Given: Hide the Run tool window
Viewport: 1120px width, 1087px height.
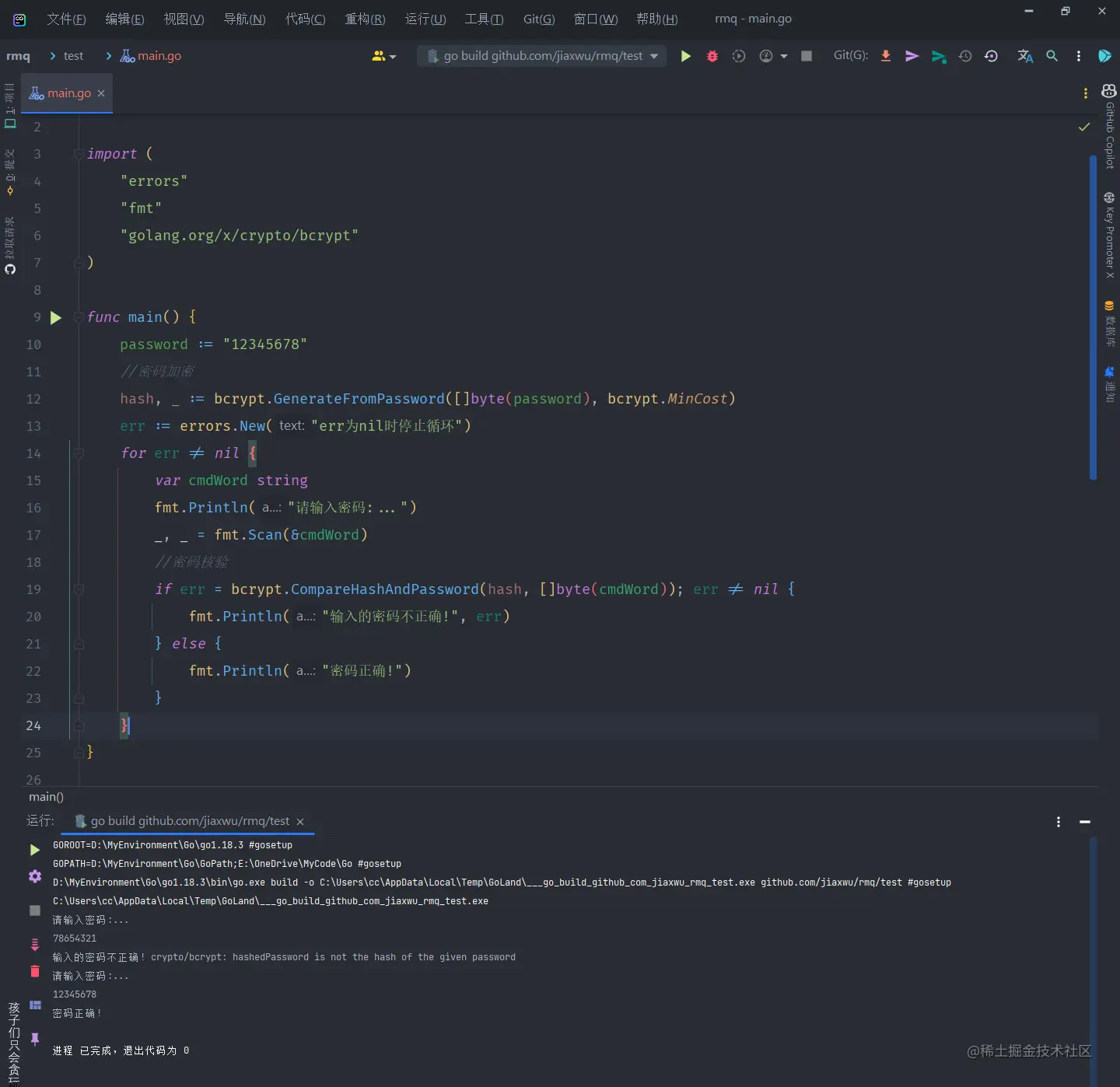Looking at the screenshot, I should pyautogui.click(x=1085, y=822).
